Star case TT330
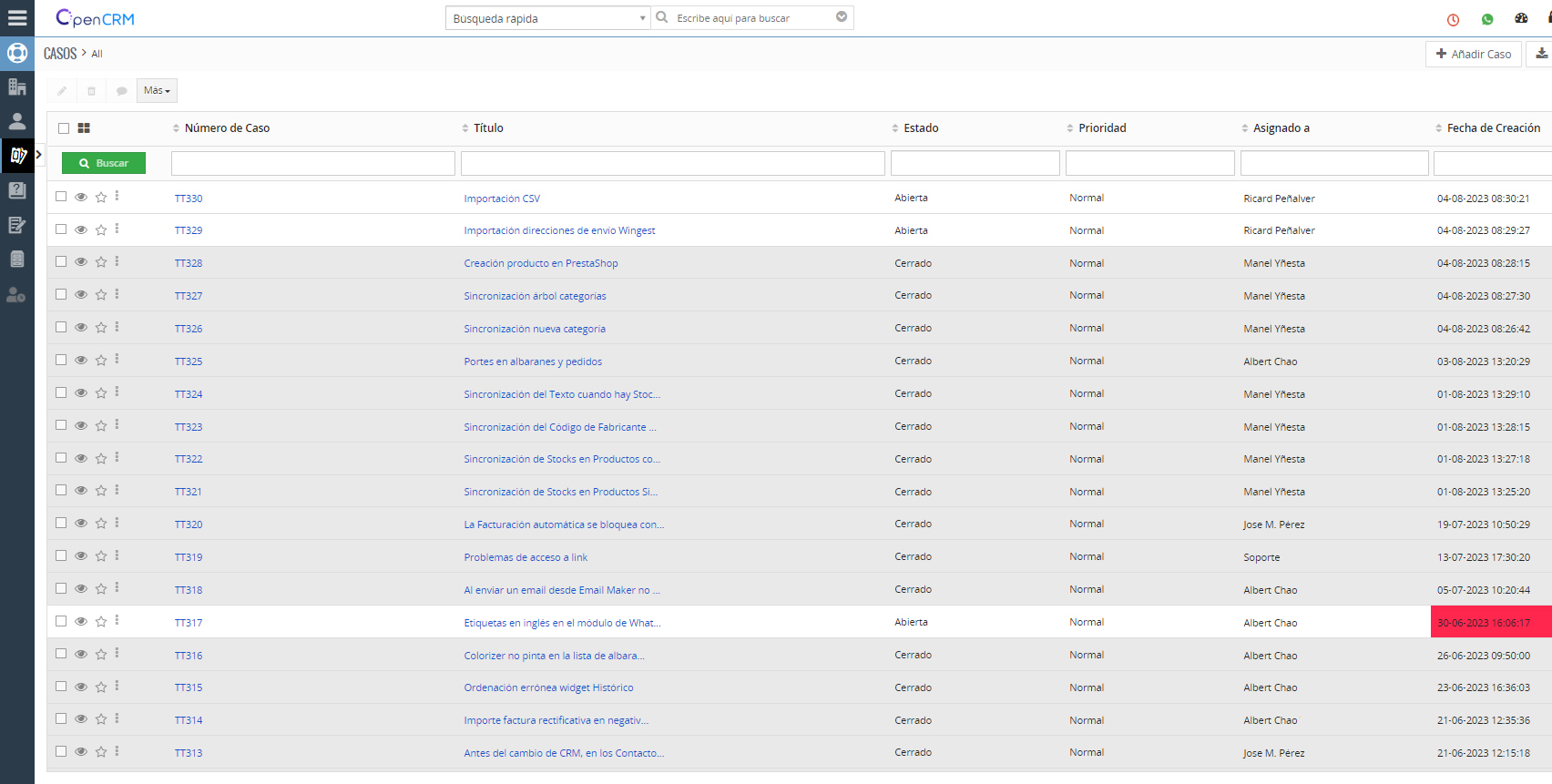This screenshot has height=784, width=1552. (x=101, y=198)
